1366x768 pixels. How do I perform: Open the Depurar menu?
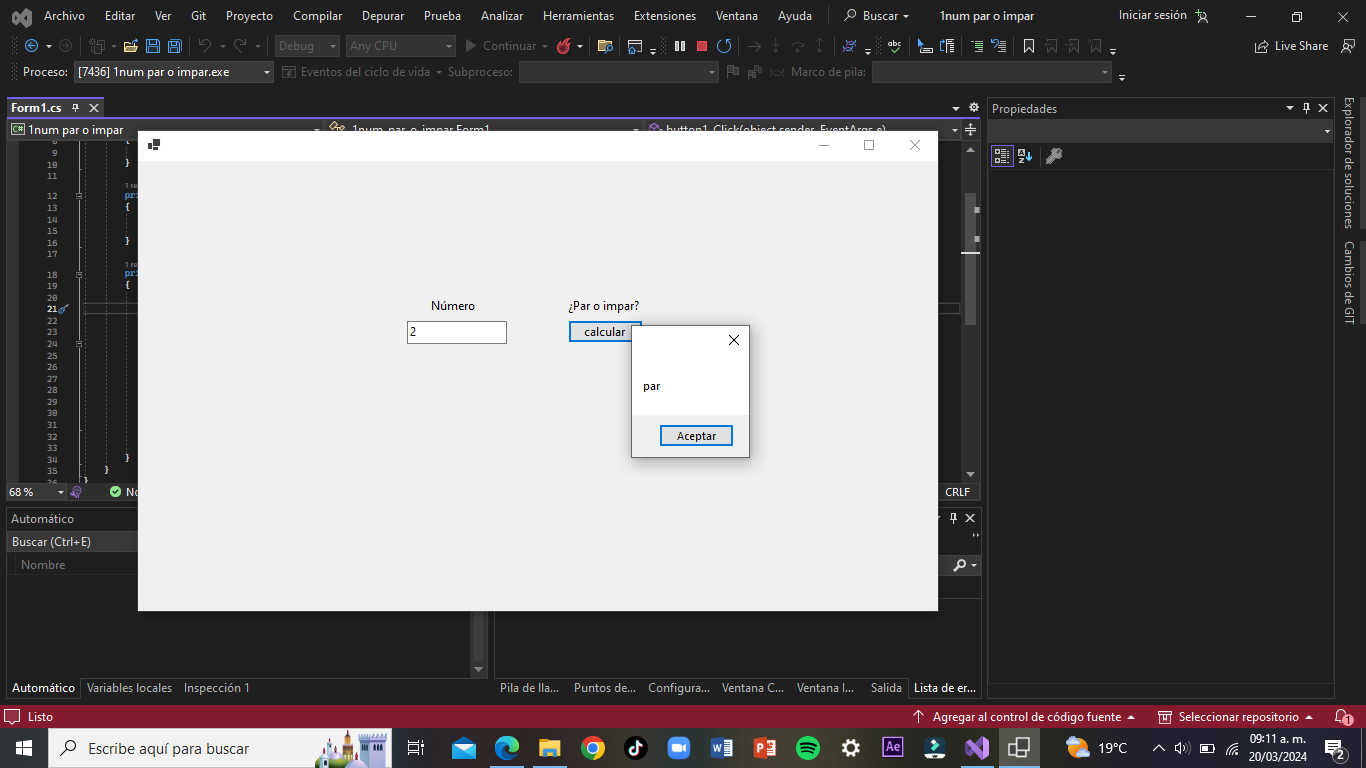coord(382,16)
